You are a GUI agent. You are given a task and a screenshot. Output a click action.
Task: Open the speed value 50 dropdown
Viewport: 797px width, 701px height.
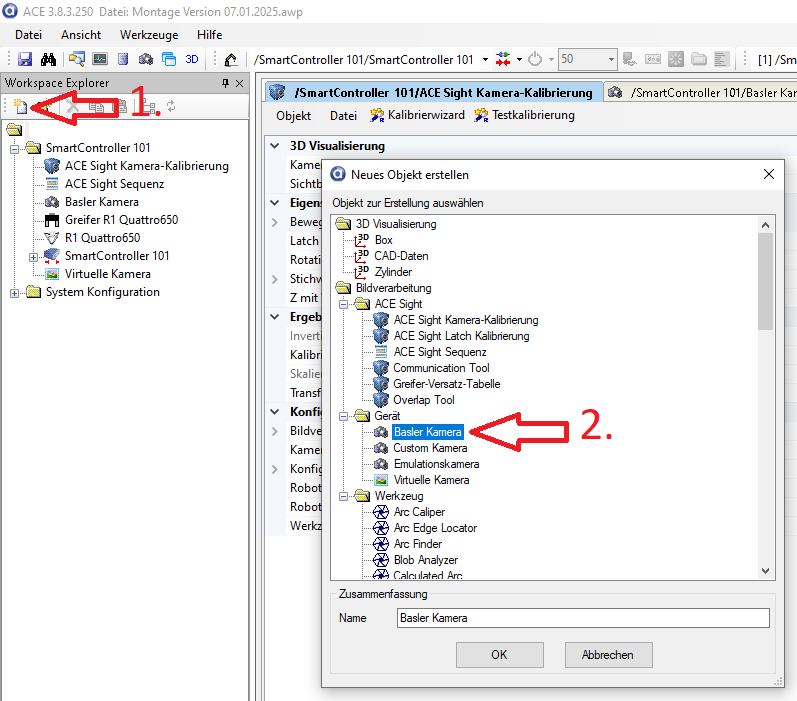point(610,60)
